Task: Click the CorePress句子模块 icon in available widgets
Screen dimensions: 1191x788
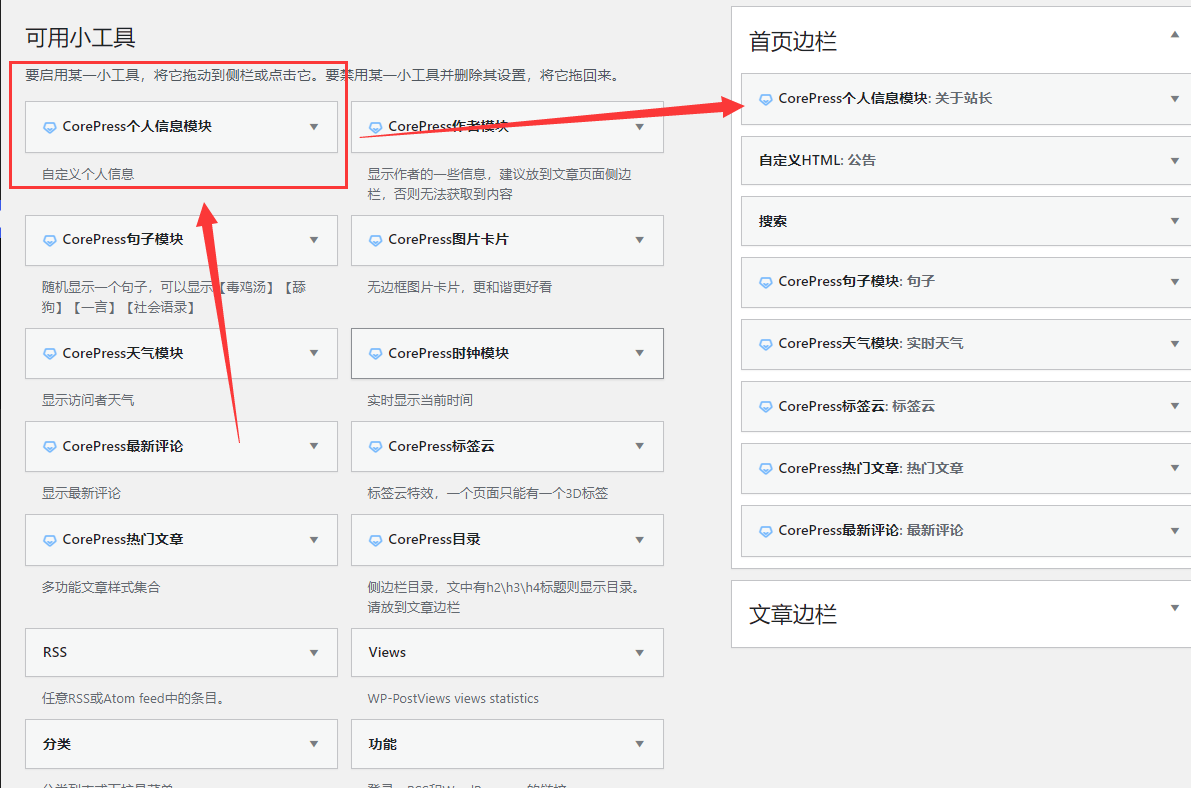Action: [x=49, y=240]
